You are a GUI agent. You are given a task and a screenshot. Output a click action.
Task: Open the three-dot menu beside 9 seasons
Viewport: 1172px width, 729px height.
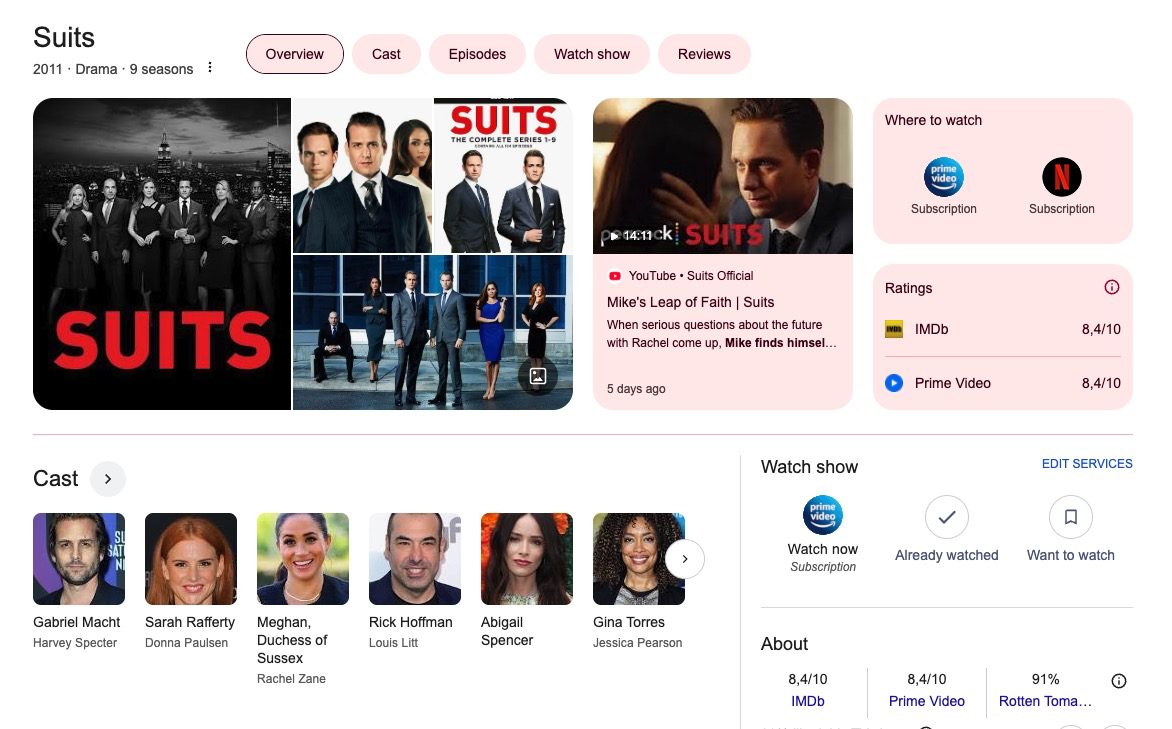210,68
